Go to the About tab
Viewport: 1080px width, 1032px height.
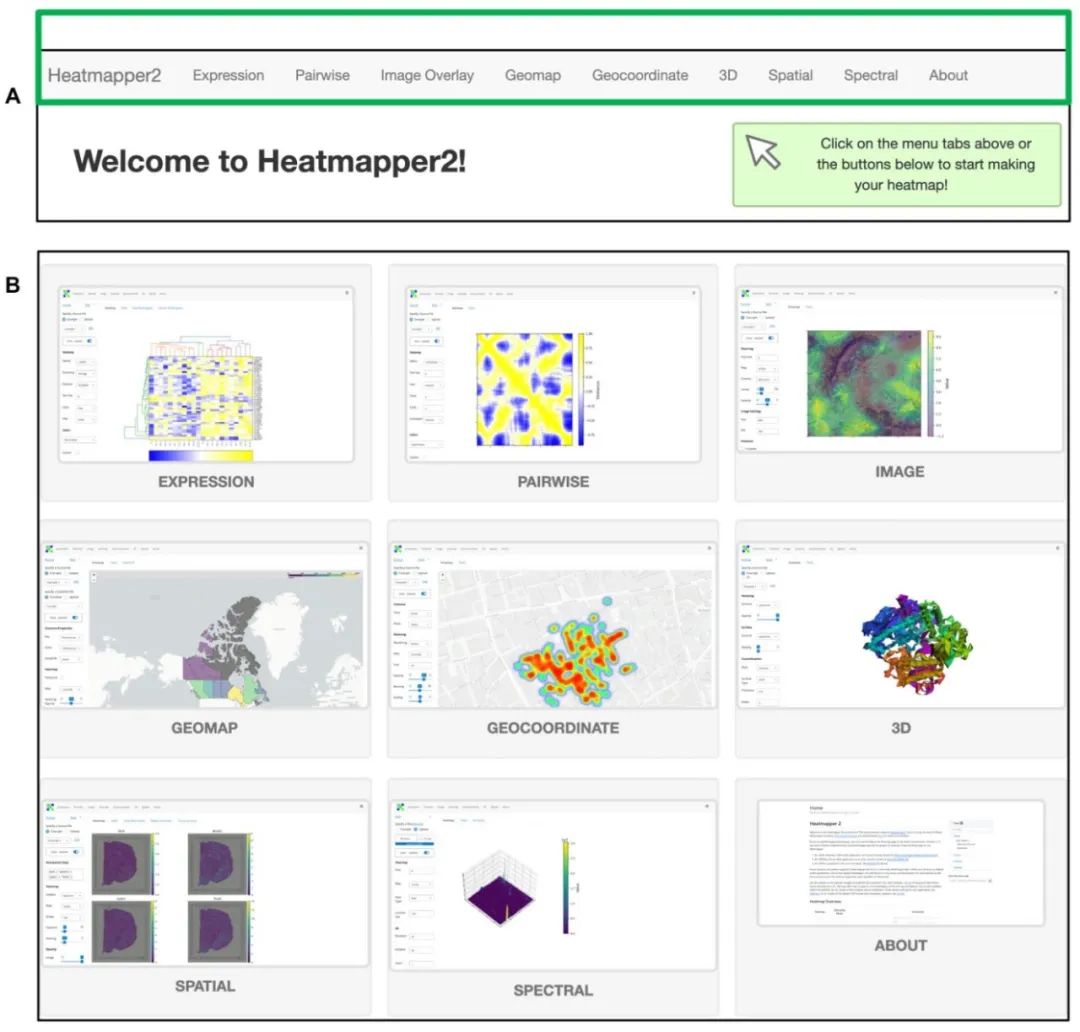(947, 75)
